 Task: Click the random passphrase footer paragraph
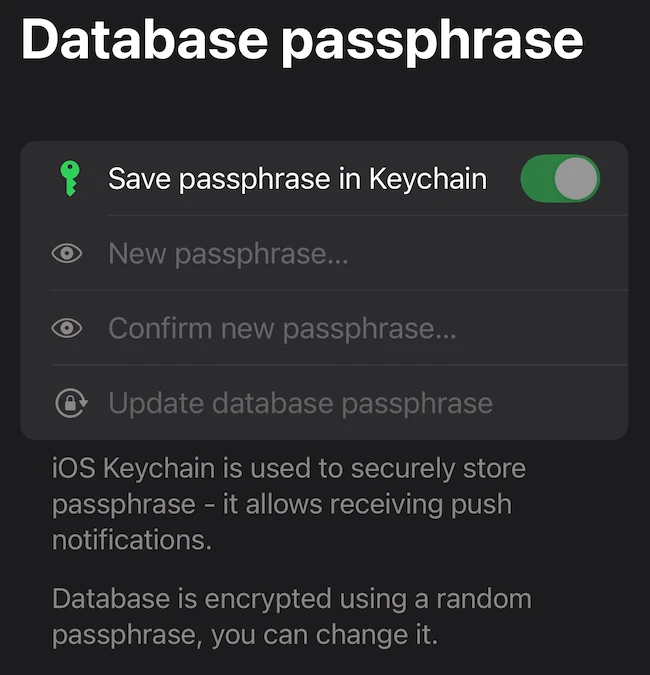click(292, 616)
